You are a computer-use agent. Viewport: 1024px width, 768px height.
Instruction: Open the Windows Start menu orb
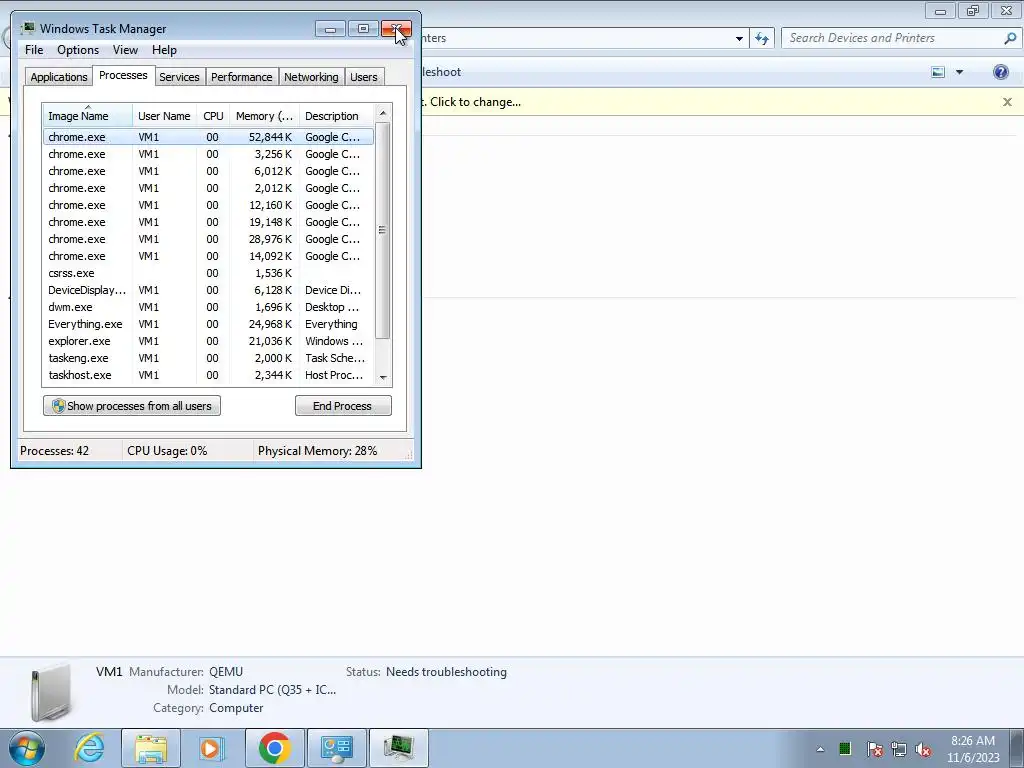27,748
